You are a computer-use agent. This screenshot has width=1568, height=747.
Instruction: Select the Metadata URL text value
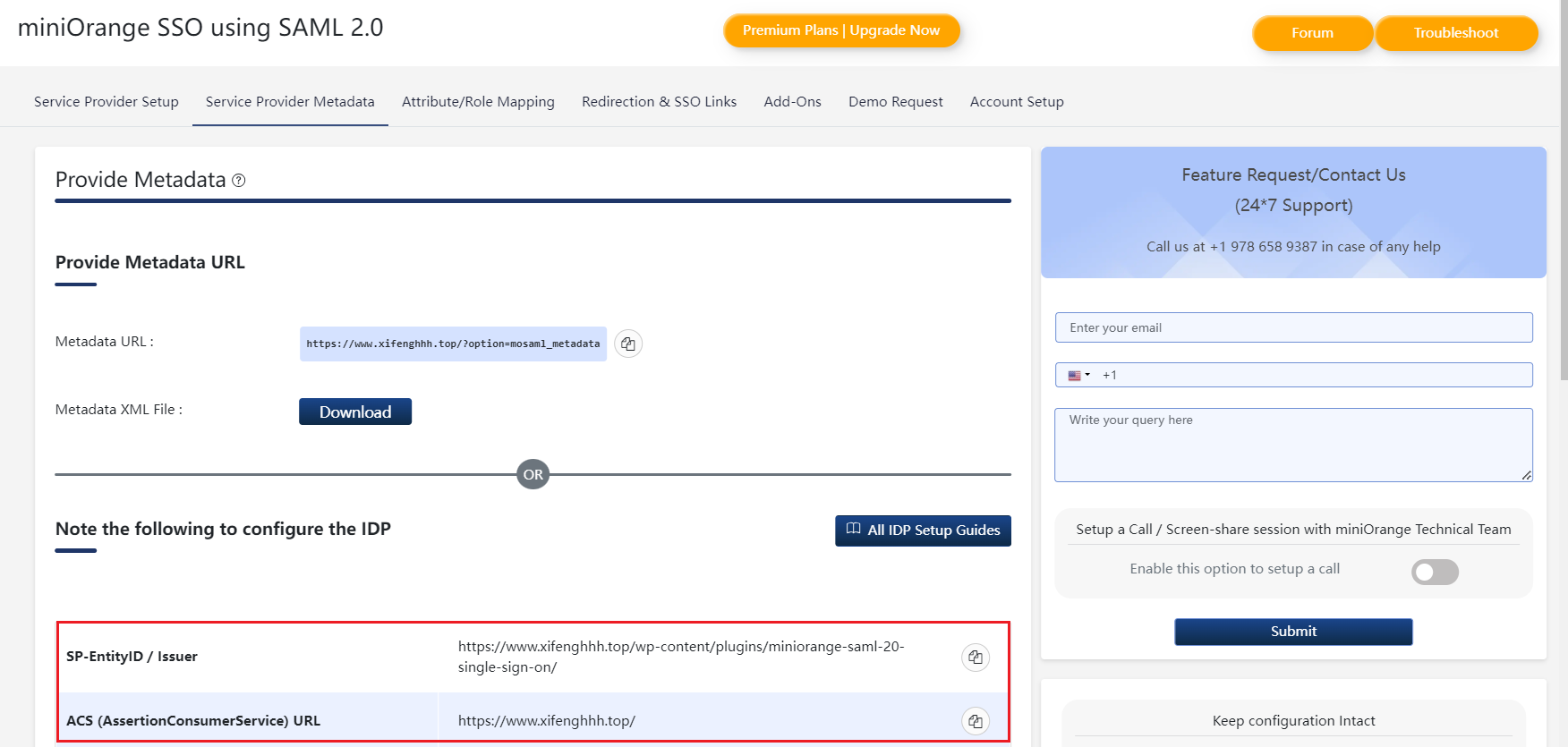453,344
